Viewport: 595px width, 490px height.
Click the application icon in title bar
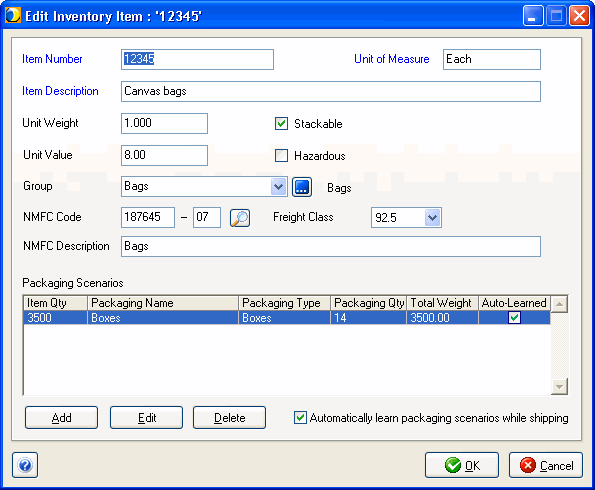[x=13, y=16]
